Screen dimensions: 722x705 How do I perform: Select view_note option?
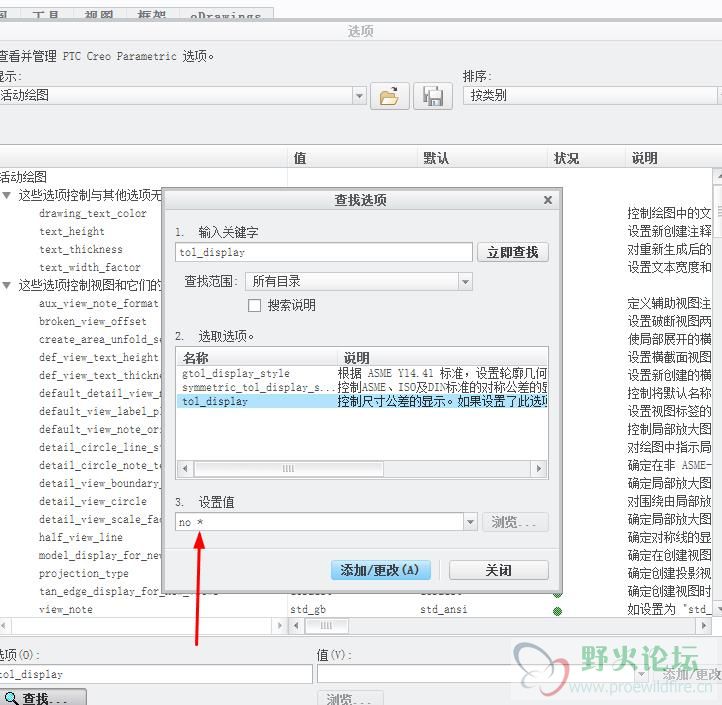tap(66, 609)
